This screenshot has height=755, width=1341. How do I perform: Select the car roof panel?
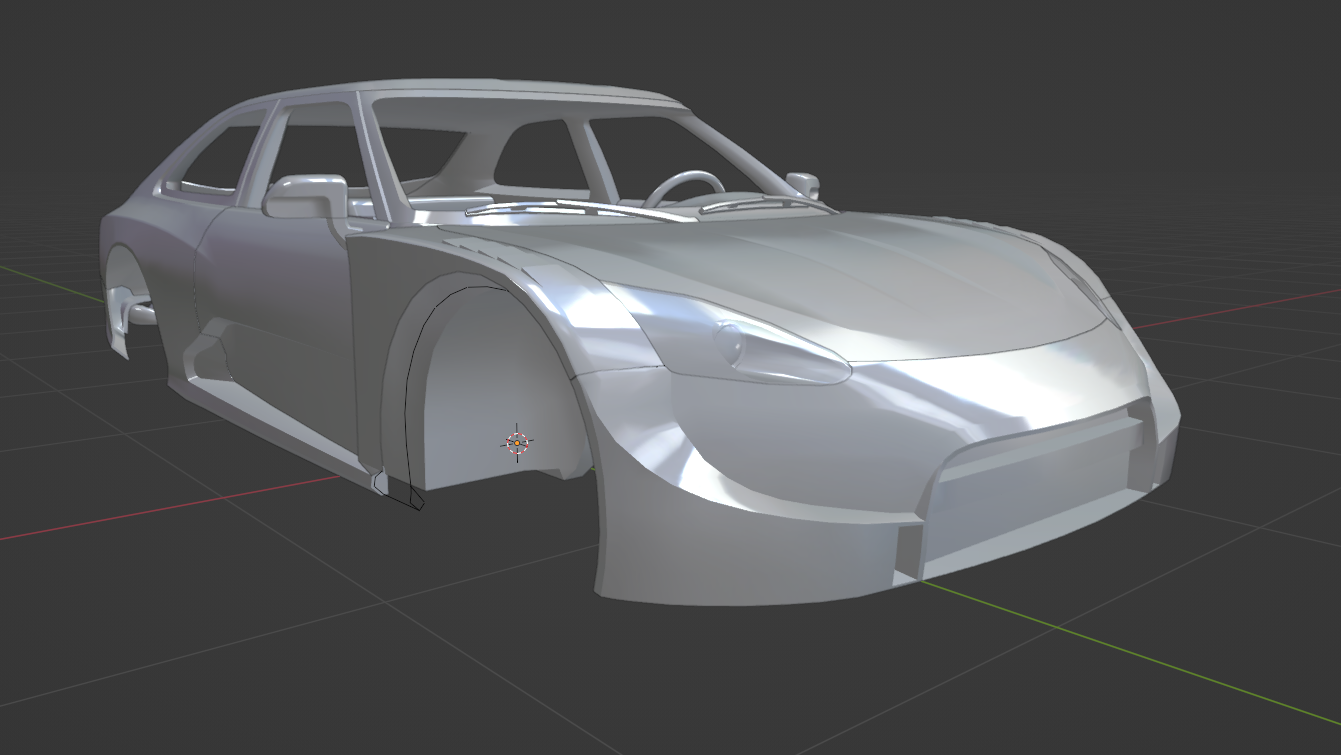coord(520,90)
